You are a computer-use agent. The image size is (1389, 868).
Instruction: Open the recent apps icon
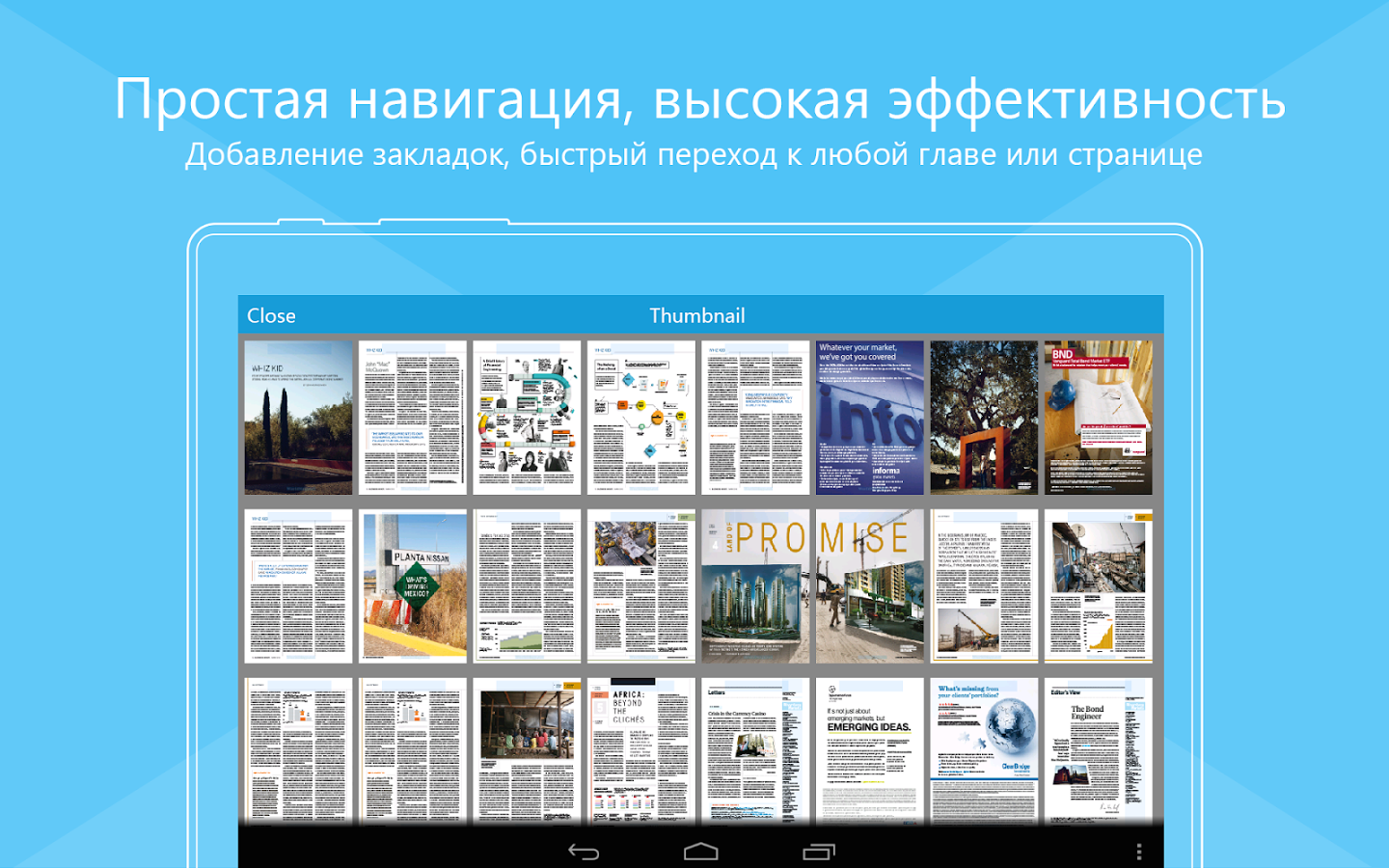[x=818, y=852]
